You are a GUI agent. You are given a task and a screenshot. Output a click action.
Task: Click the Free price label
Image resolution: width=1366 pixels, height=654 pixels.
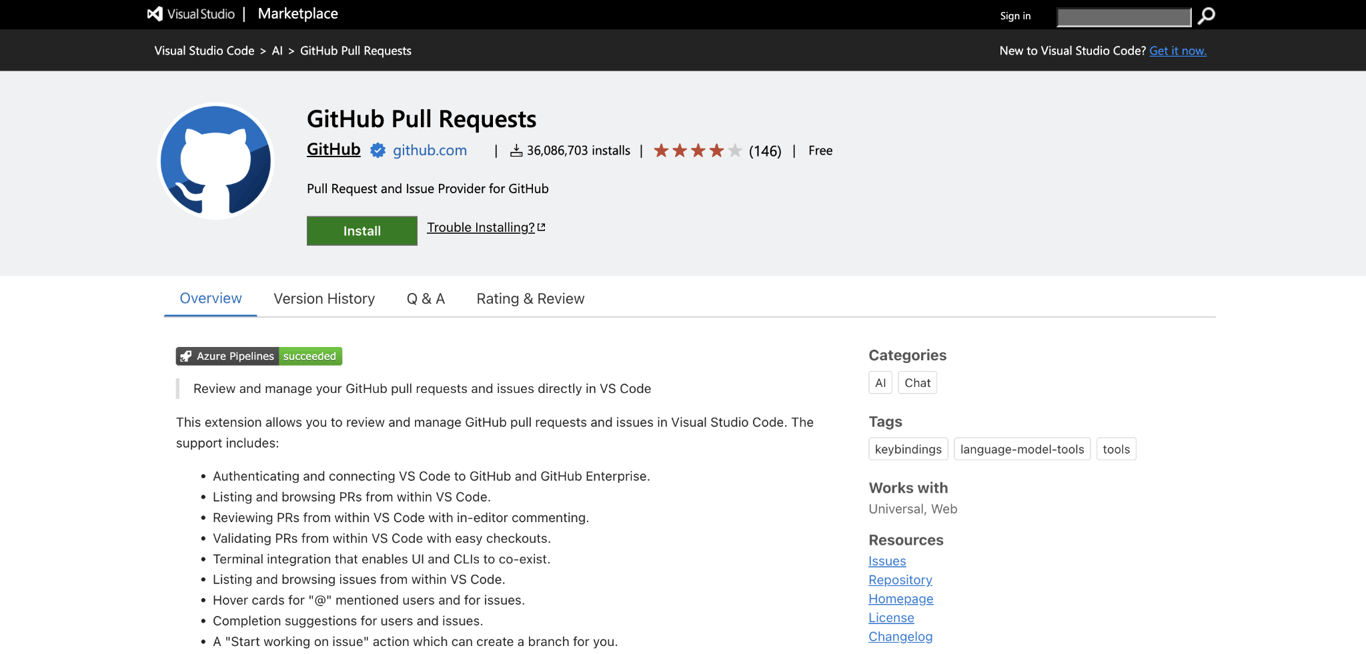pos(820,151)
